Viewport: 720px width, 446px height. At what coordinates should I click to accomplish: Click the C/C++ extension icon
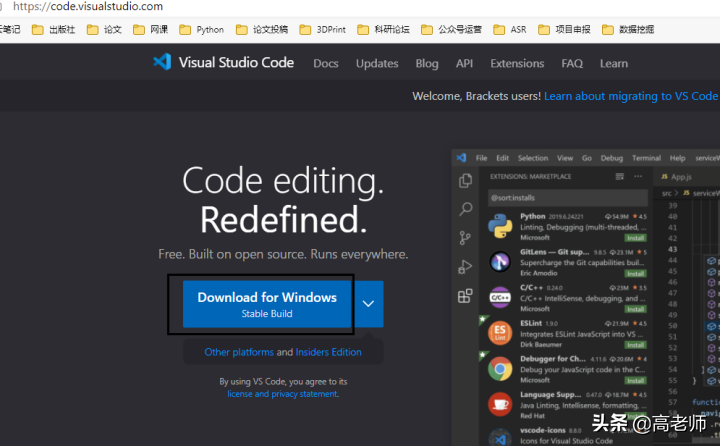pos(500,298)
